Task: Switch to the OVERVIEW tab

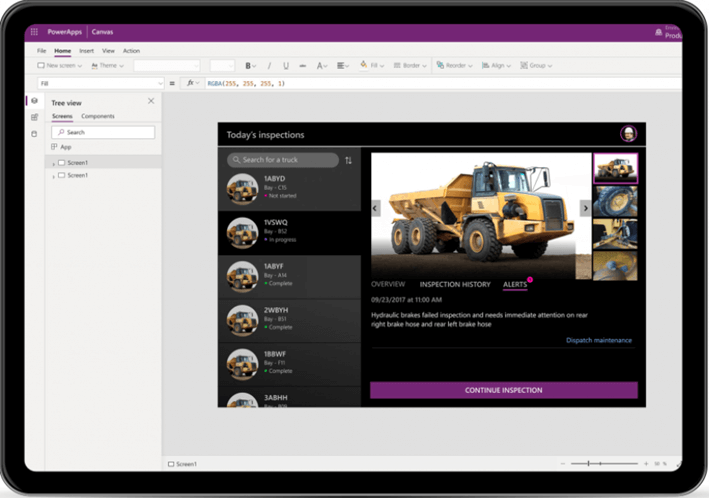Action: click(388, 285)
